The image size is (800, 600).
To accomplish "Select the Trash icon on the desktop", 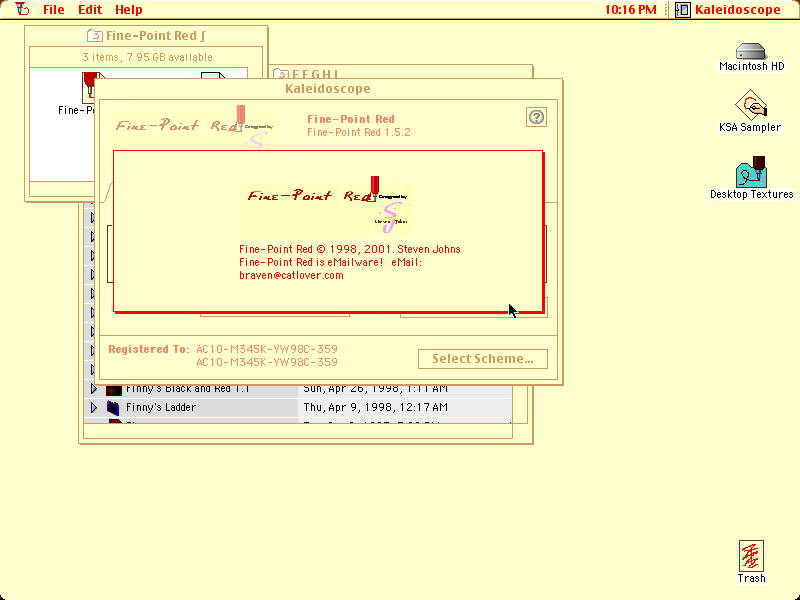I will [x=751, y=556].
